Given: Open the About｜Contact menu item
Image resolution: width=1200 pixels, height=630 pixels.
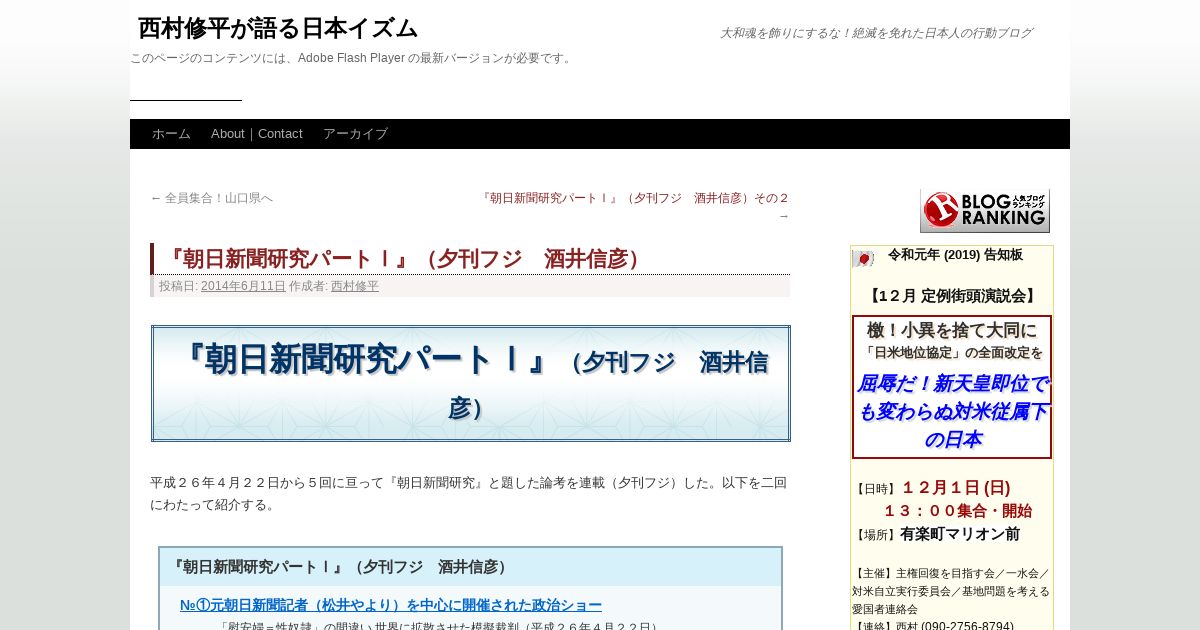Looking at the screenshot, I should coord(257,134).
